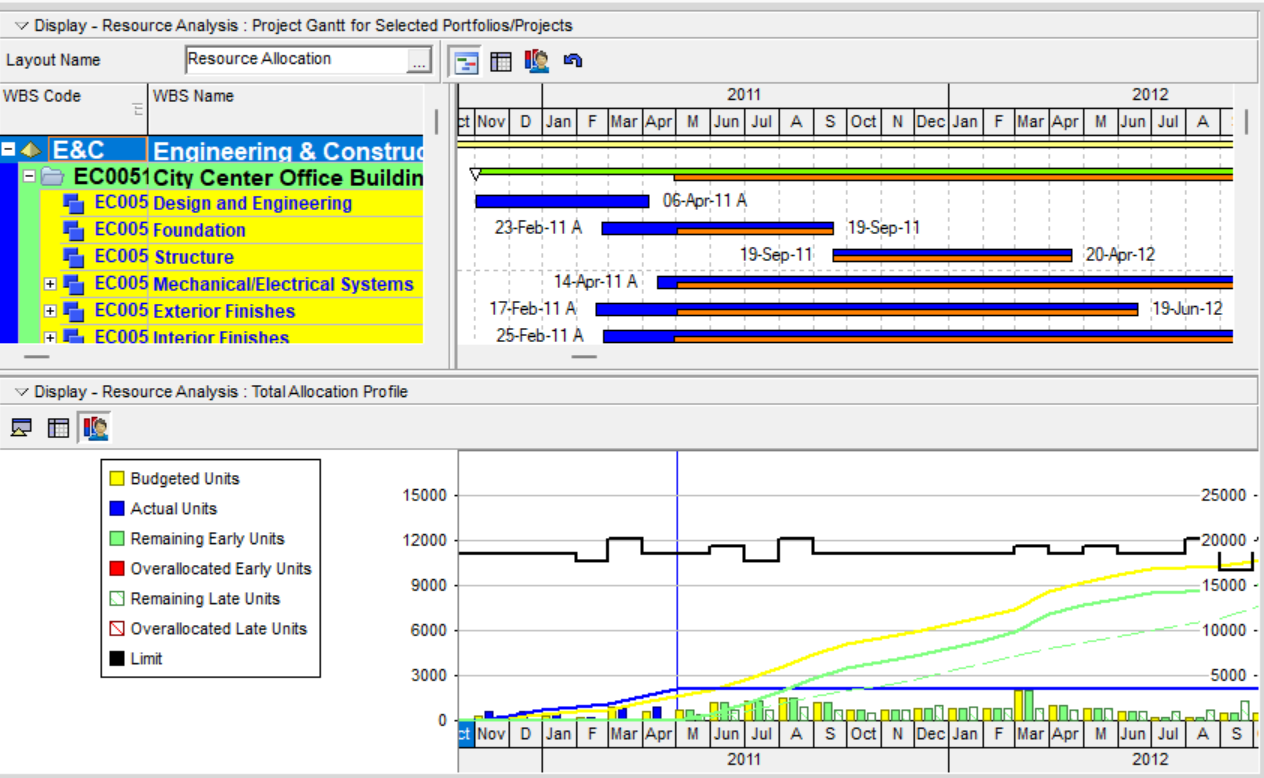Open resource profile view in Project Gantt toolbar

click(x=537, y=62)
